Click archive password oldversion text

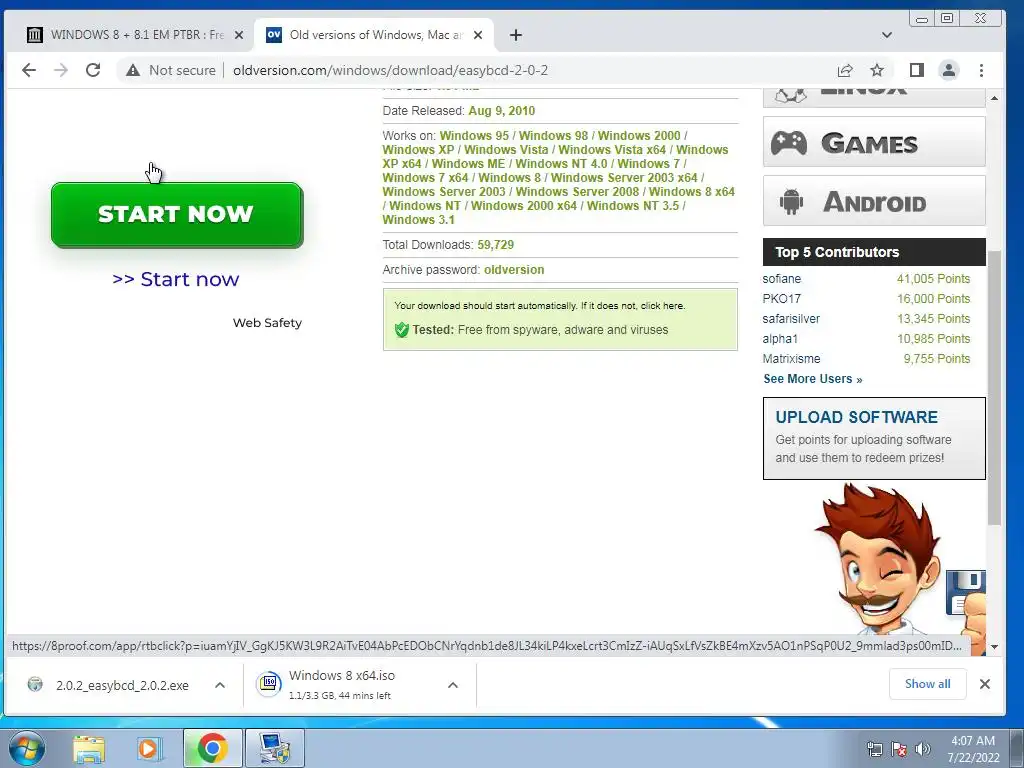pyautogui.click(x=514, y=270)
